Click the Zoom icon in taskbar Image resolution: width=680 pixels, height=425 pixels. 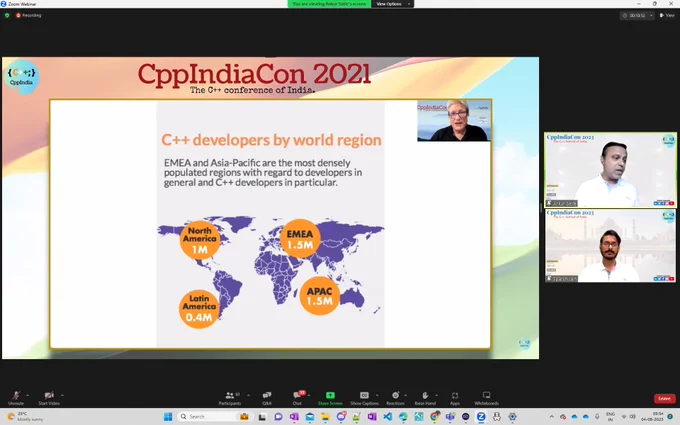point(481,417)
